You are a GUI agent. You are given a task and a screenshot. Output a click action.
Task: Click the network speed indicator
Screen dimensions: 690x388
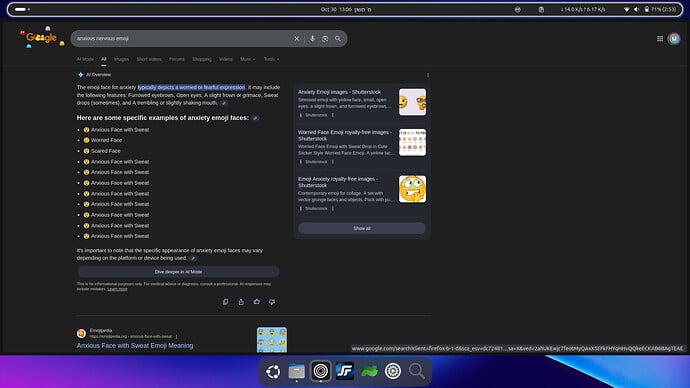(x=583, y=9)
